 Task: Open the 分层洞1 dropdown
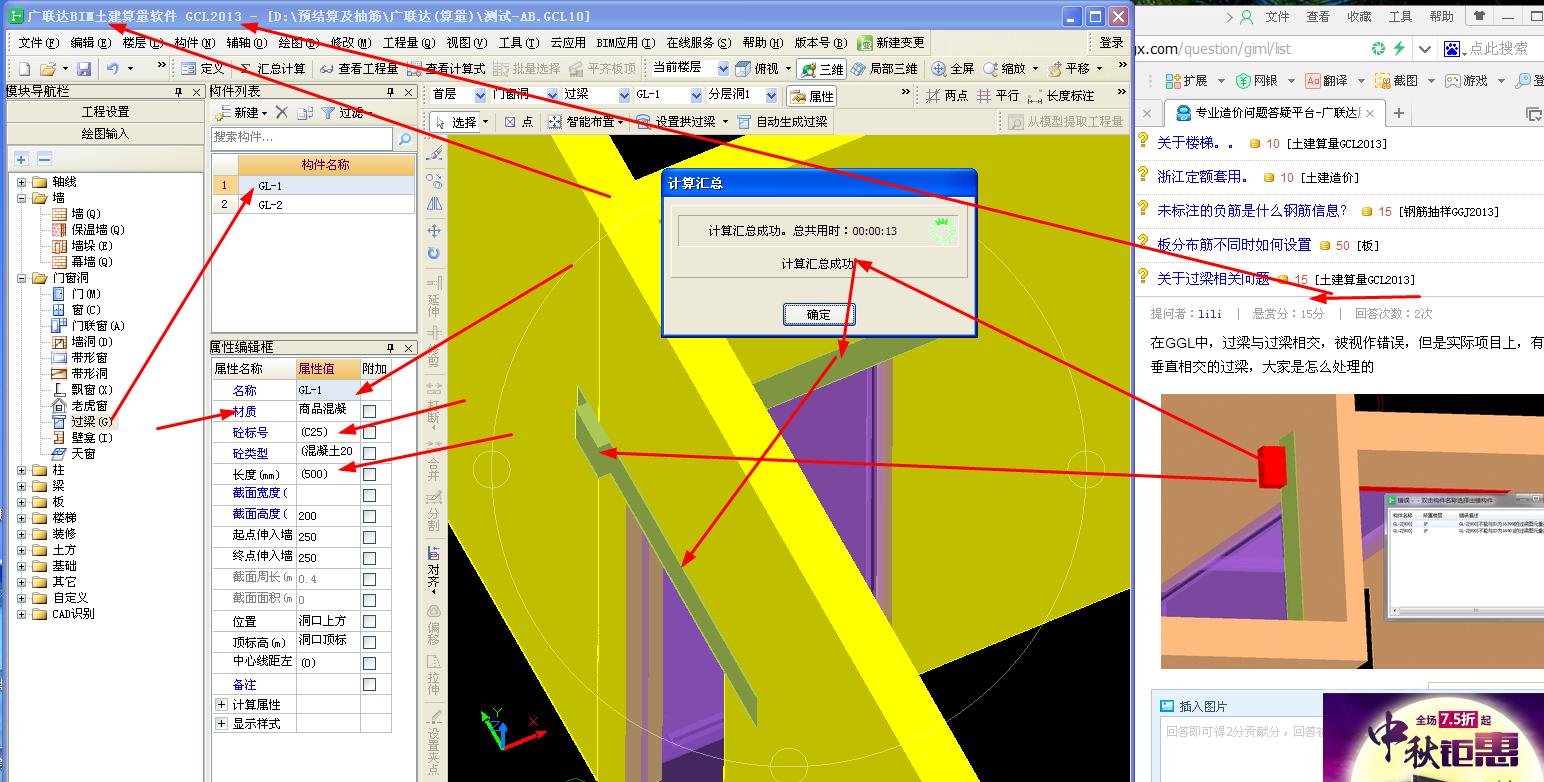[x=771, y=95]
